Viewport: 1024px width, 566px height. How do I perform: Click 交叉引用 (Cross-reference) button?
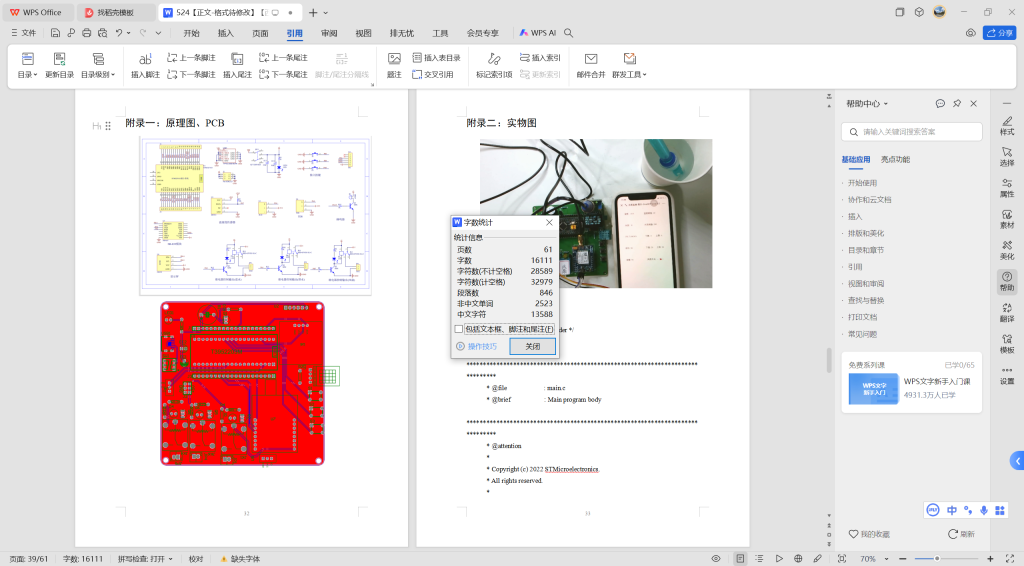(432, 74)
